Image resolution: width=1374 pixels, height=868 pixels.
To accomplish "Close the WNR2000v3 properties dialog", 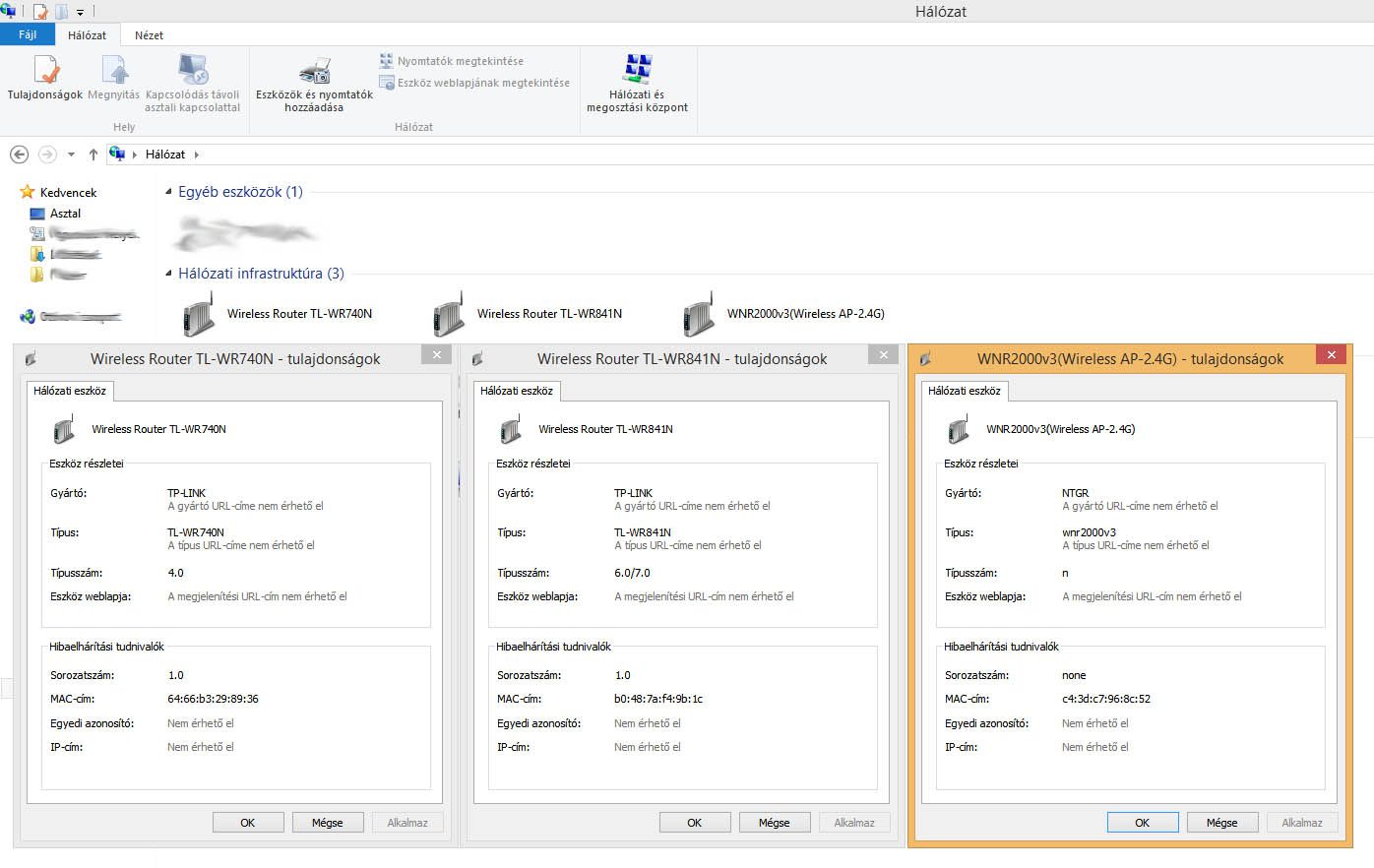I will point(1331,355).
